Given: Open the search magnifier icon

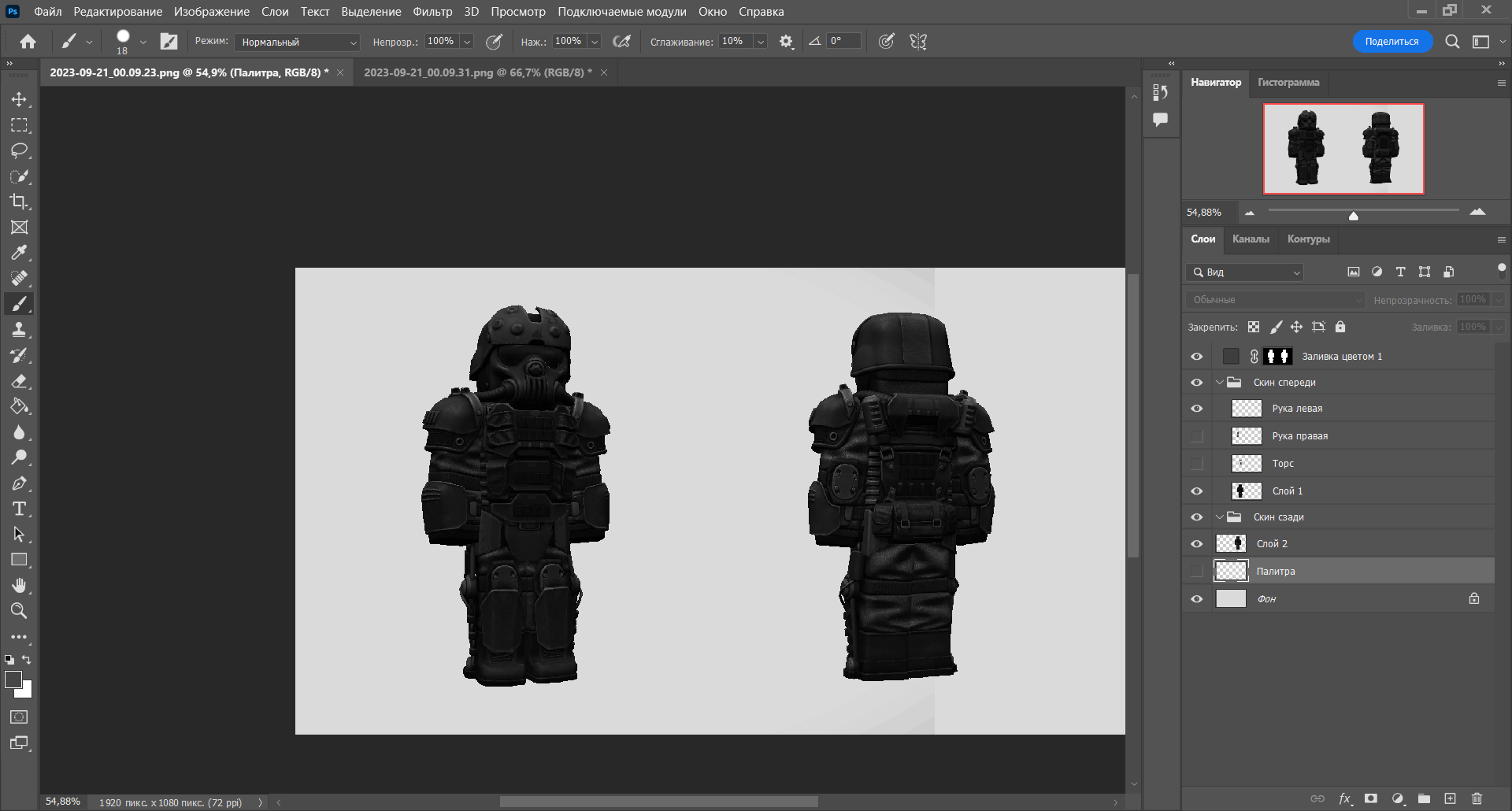Looking at the screenshot, I should tap(1452, 42).
